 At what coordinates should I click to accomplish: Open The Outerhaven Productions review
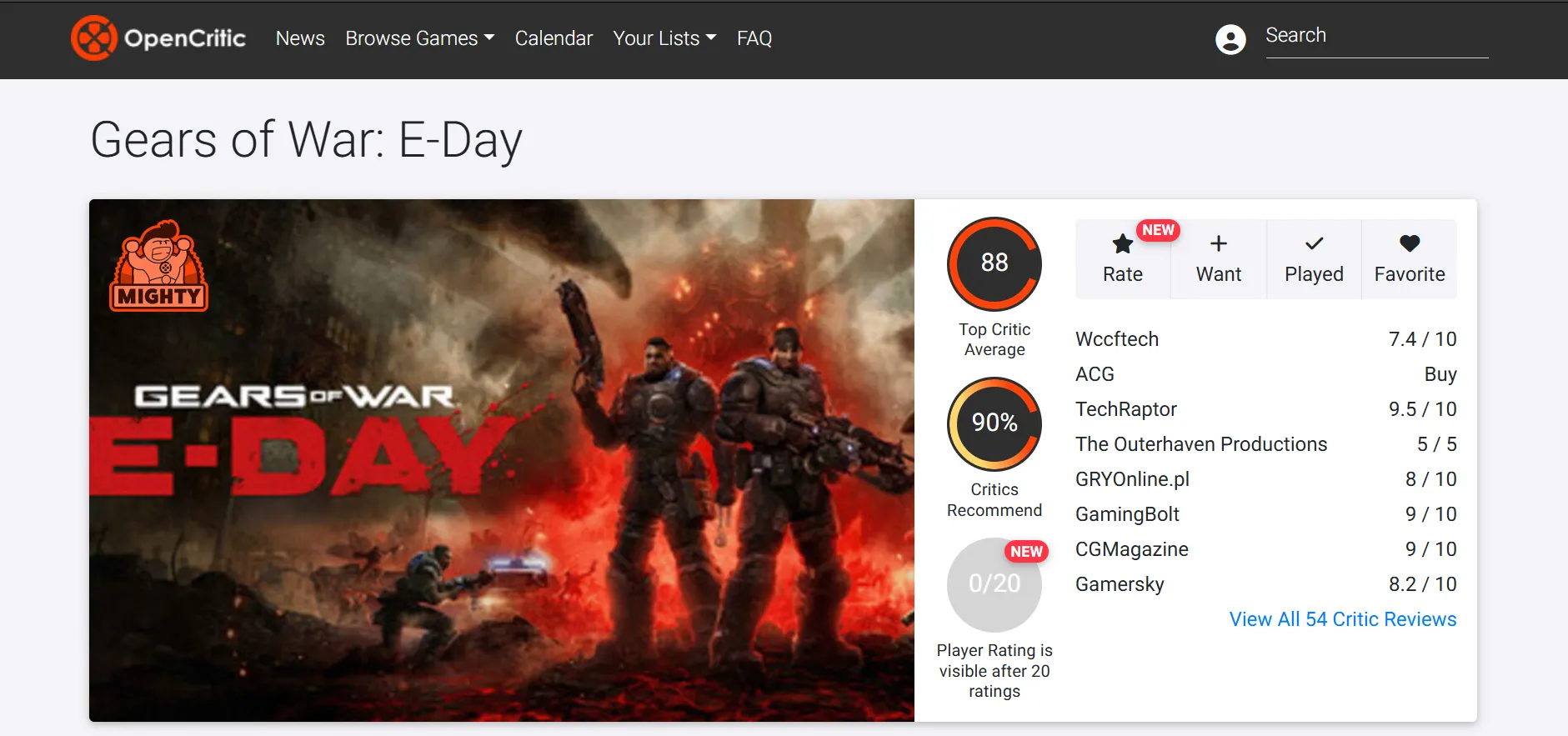click(1201, 444)
